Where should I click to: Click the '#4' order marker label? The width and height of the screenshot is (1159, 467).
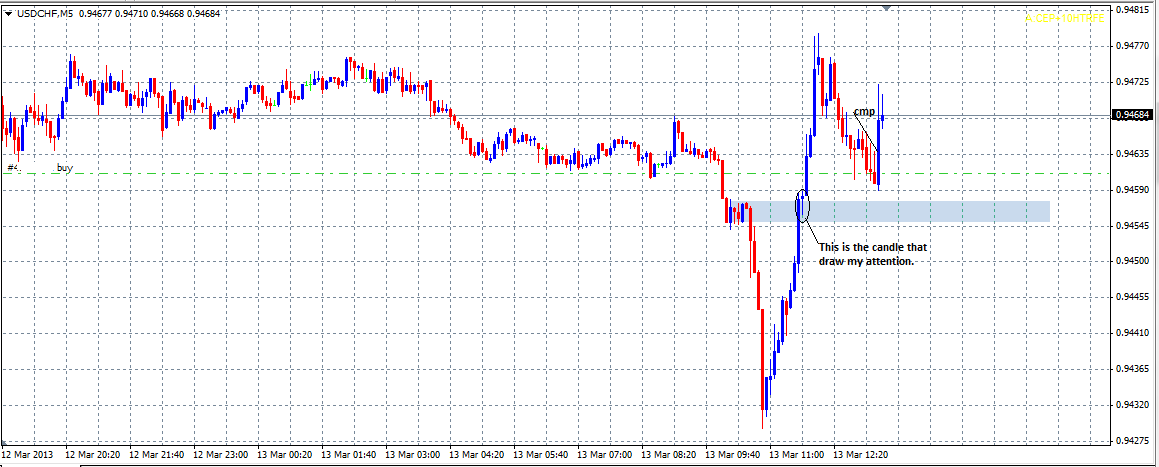tap(13, 168)
